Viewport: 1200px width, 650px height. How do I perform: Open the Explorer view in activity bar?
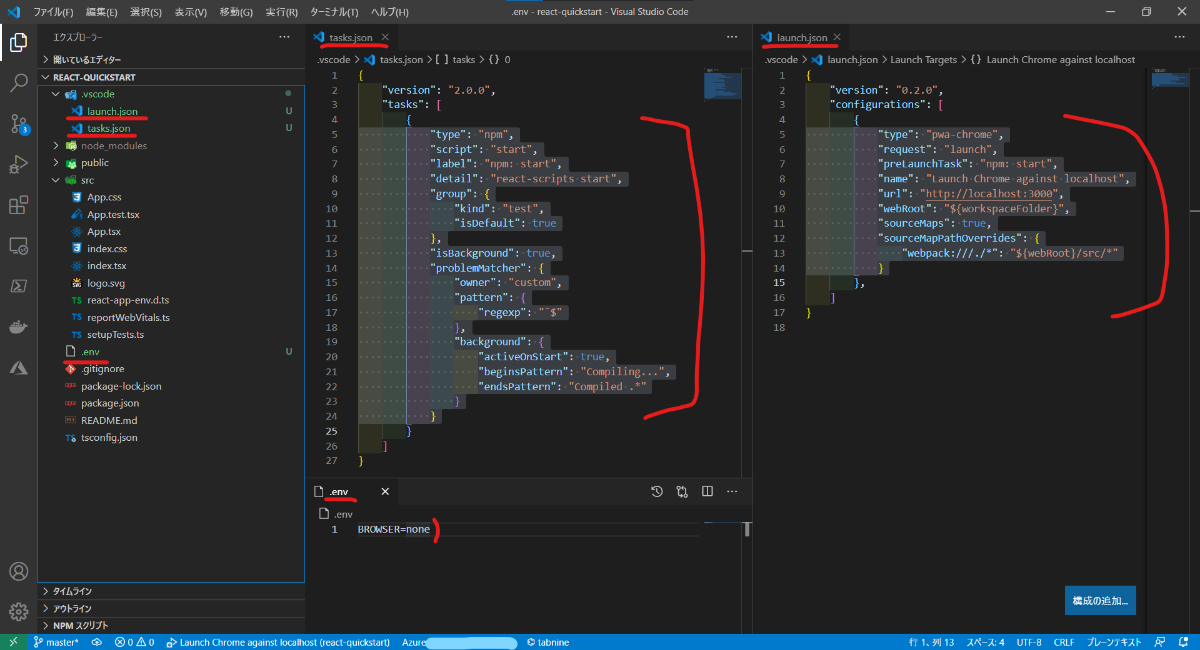click(x=18, y=42)
